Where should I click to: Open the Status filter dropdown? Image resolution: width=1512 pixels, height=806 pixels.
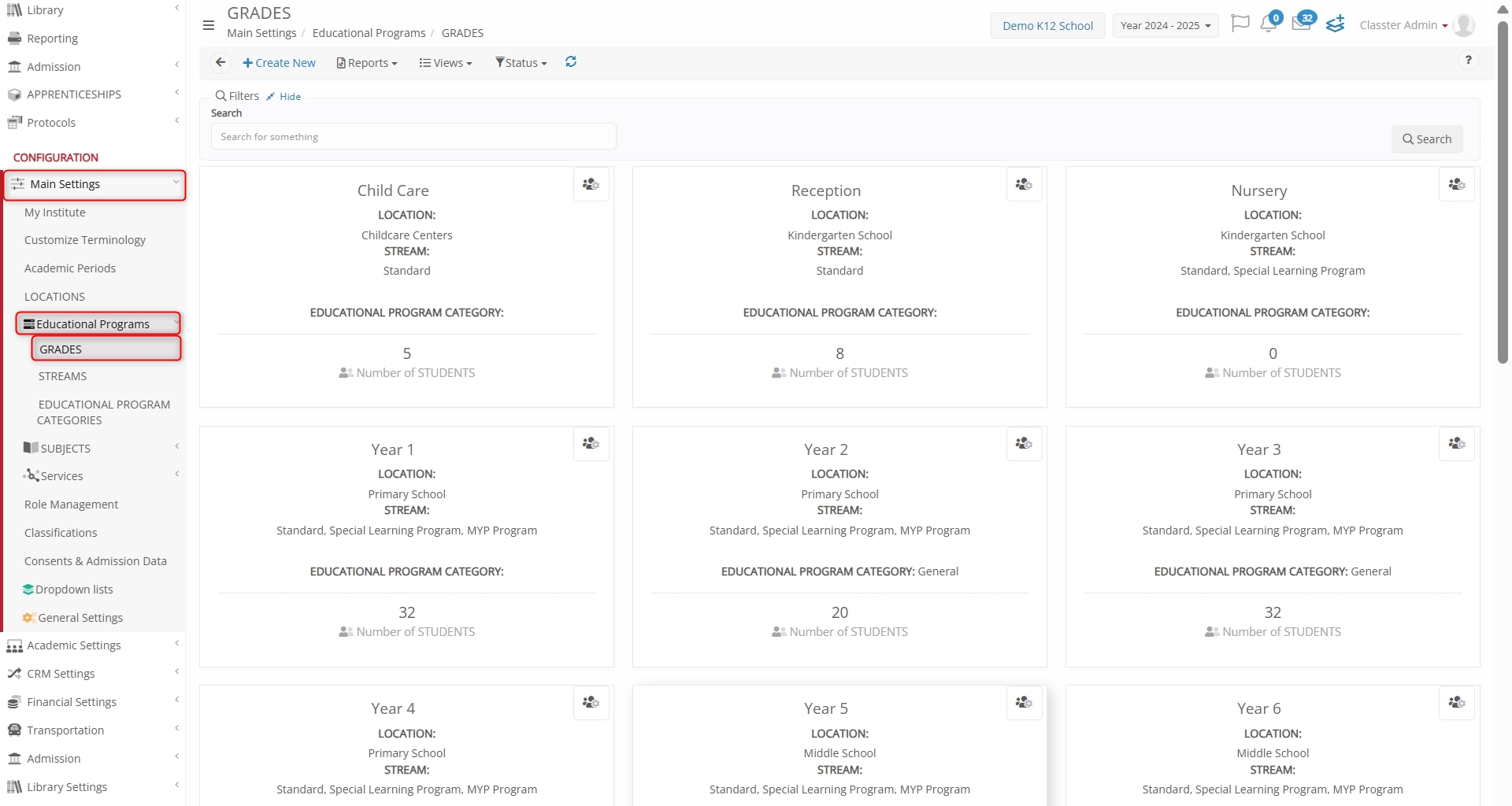[521, 63]
